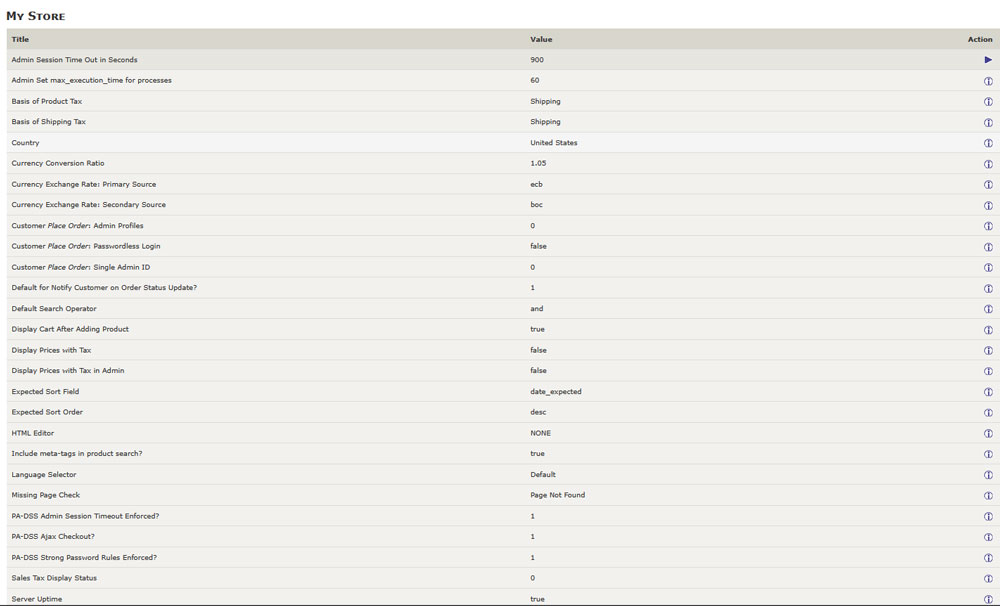Open info for Missing Page Check
This screenshot has height=606, width=1000.
click(987, 495)
